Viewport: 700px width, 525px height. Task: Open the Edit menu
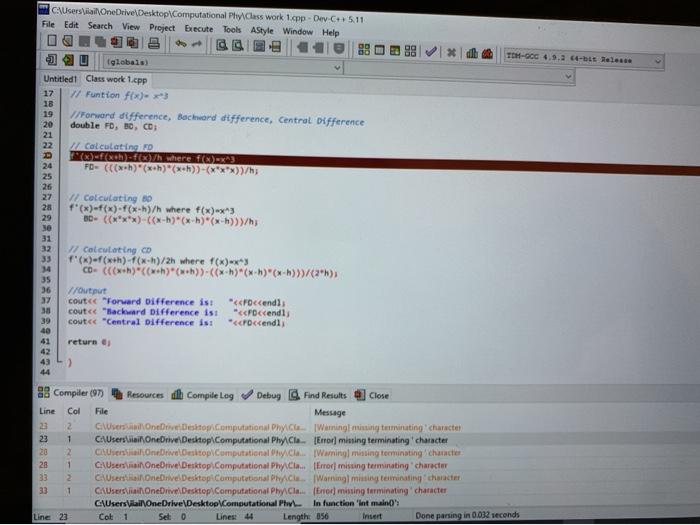point(71,25)
